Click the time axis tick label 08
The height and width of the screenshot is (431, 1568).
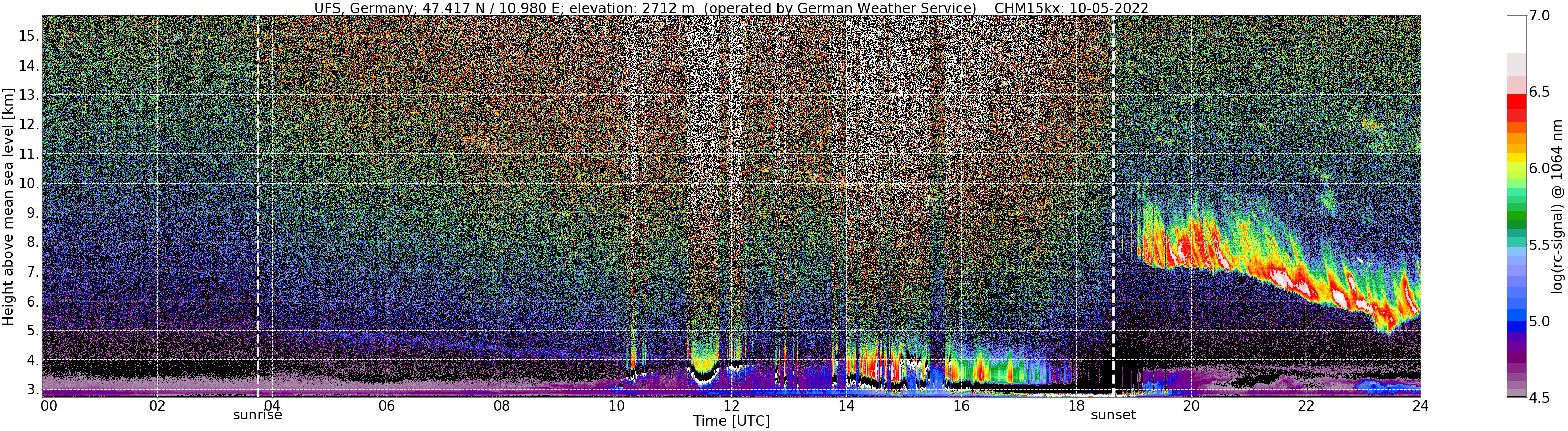pyautogui.click(x=502, y=406)
